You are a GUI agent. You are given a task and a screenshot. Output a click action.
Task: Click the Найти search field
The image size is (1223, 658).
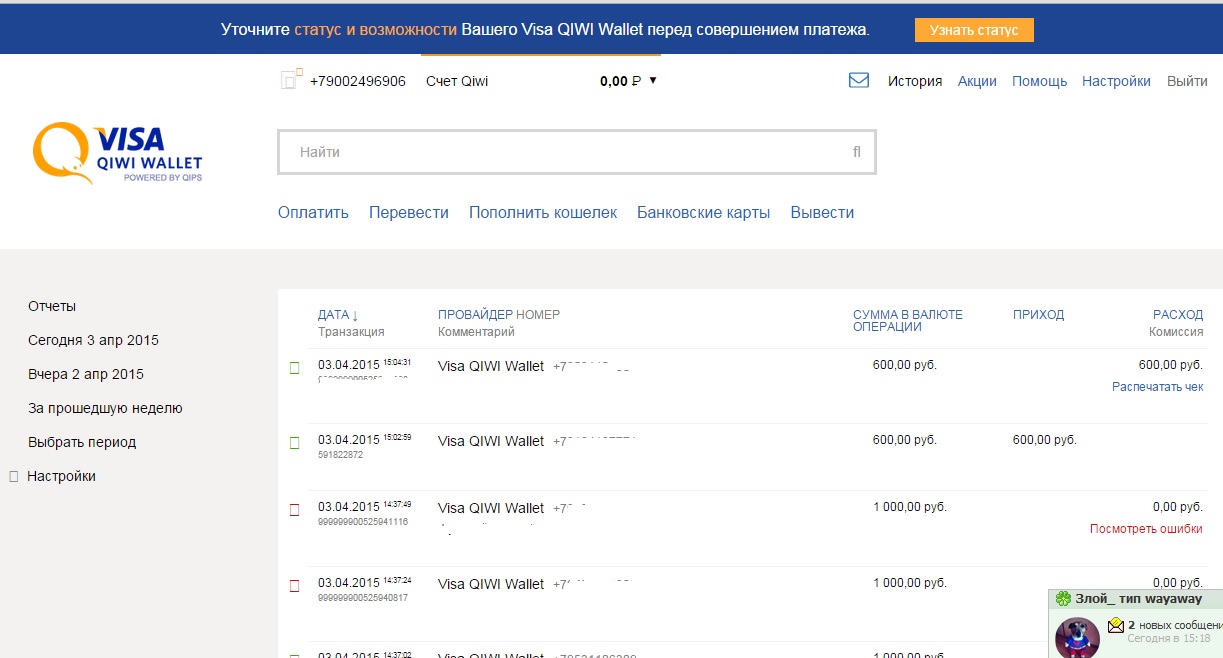pos(577,152)
